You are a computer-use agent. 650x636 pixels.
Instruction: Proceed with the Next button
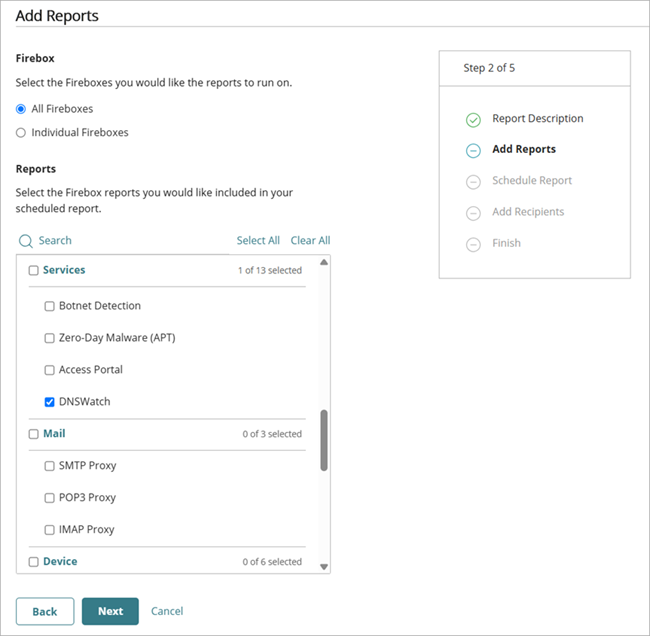click(x=110, y=611)
